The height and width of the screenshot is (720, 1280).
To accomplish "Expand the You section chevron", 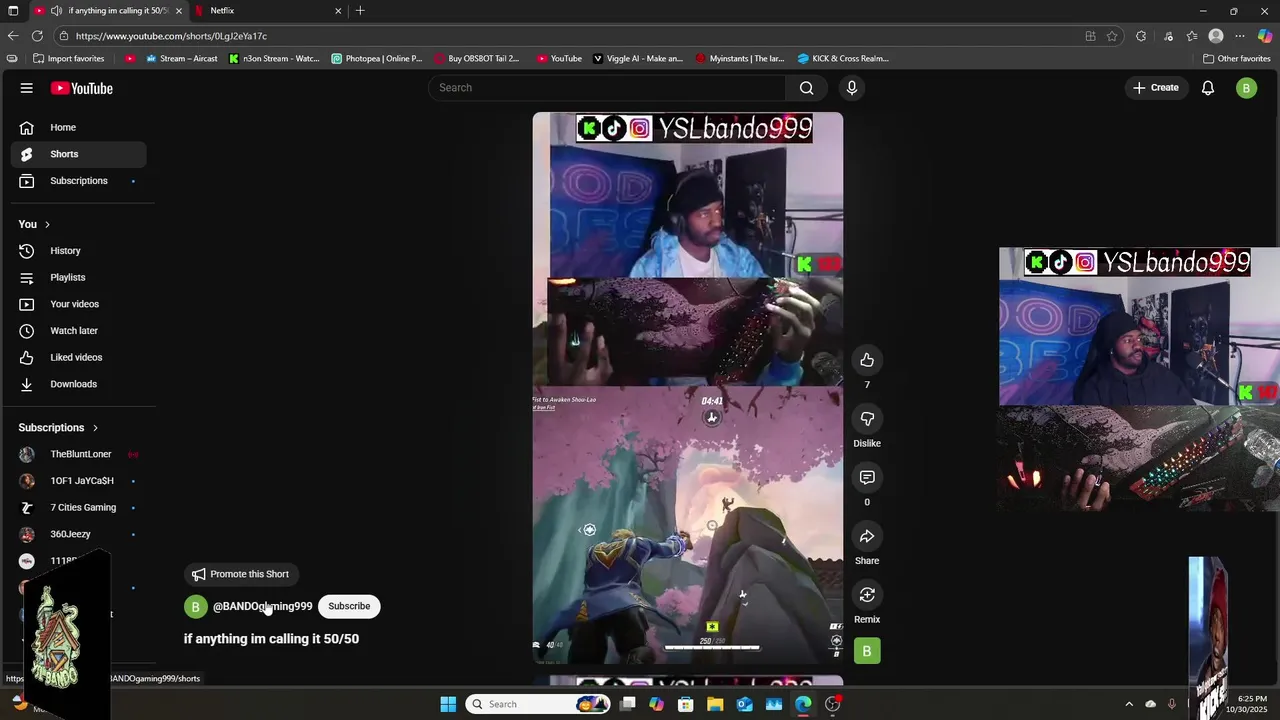I will pyautogui.click(x=47, y=224).
